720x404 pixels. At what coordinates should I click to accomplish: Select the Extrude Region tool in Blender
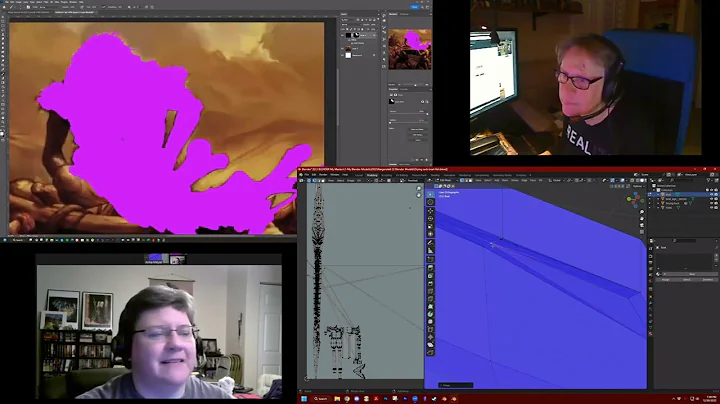coord(430,268)
